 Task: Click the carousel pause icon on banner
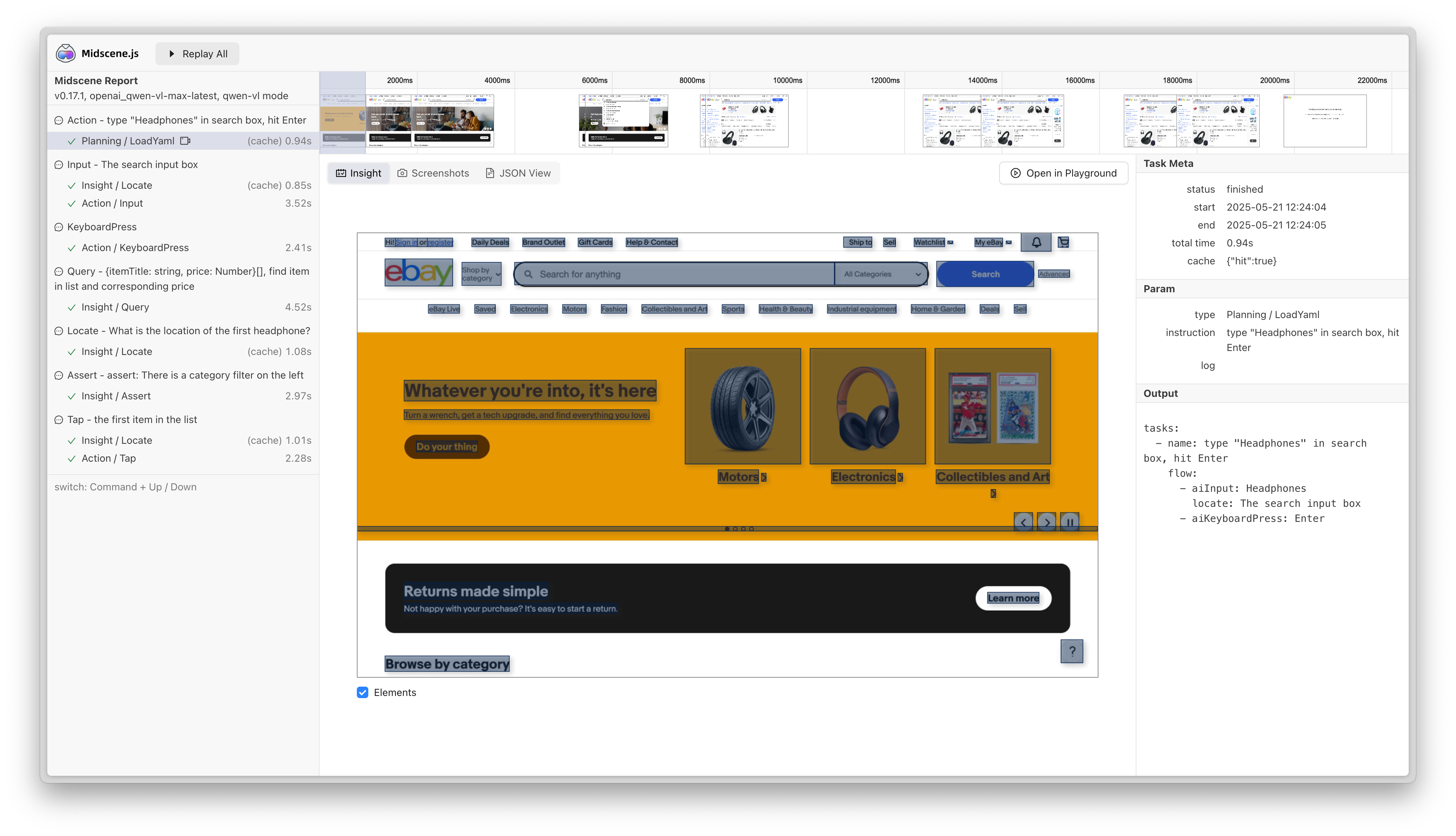(1070, 522)
